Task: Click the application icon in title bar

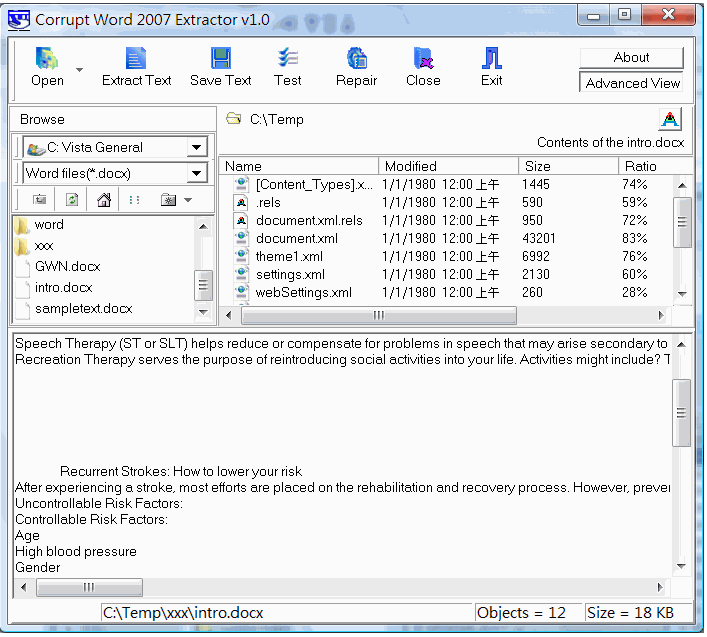Action: pyautogui.click(x=19, y=20)
